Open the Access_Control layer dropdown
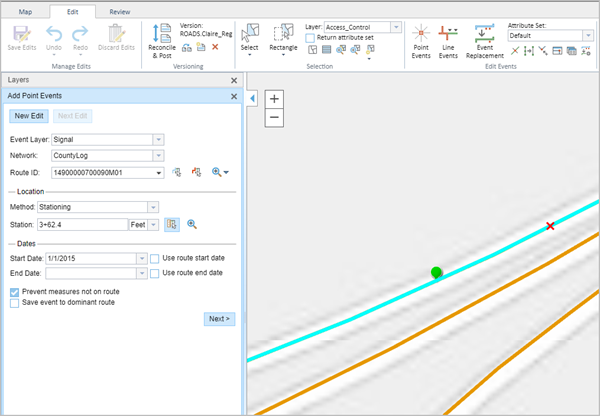The image size is (600, 416). (x=397, y=26)
